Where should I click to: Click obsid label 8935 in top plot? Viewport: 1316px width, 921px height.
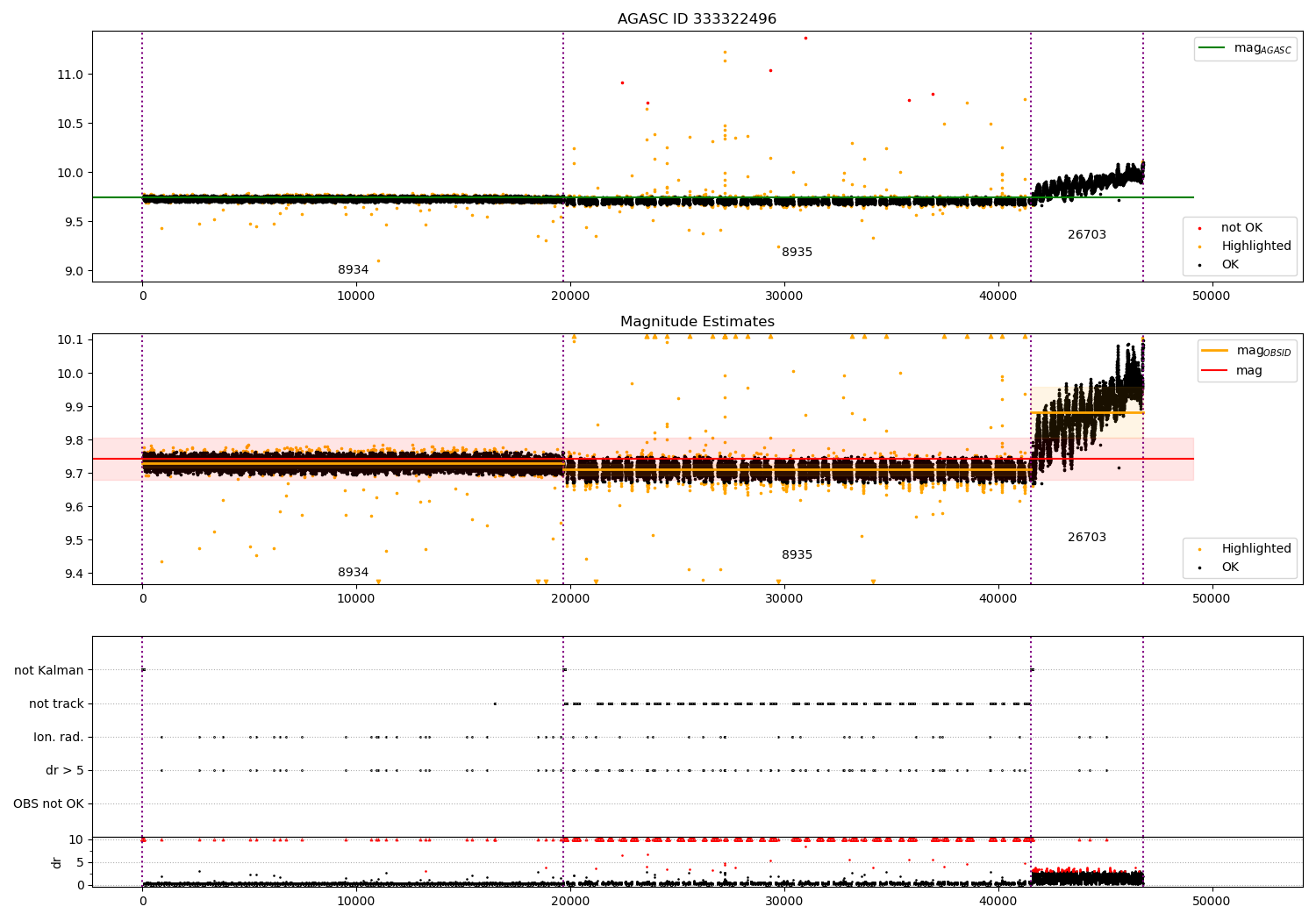(797, 253)
